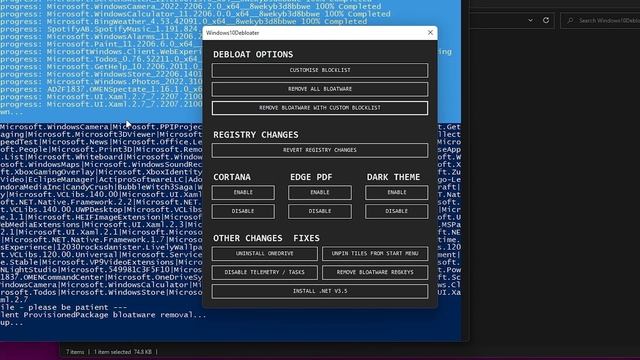Open the Customise Blocklist option
The image size is (640, 360).
tap(320, 70)
